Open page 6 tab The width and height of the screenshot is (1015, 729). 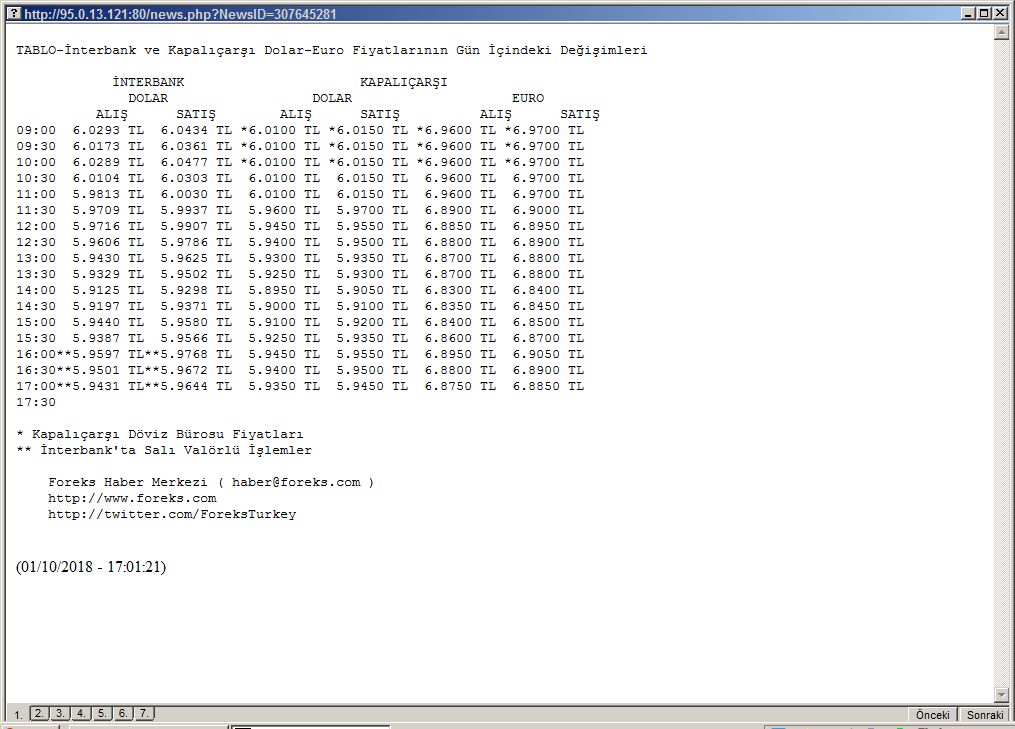point(123,713)
